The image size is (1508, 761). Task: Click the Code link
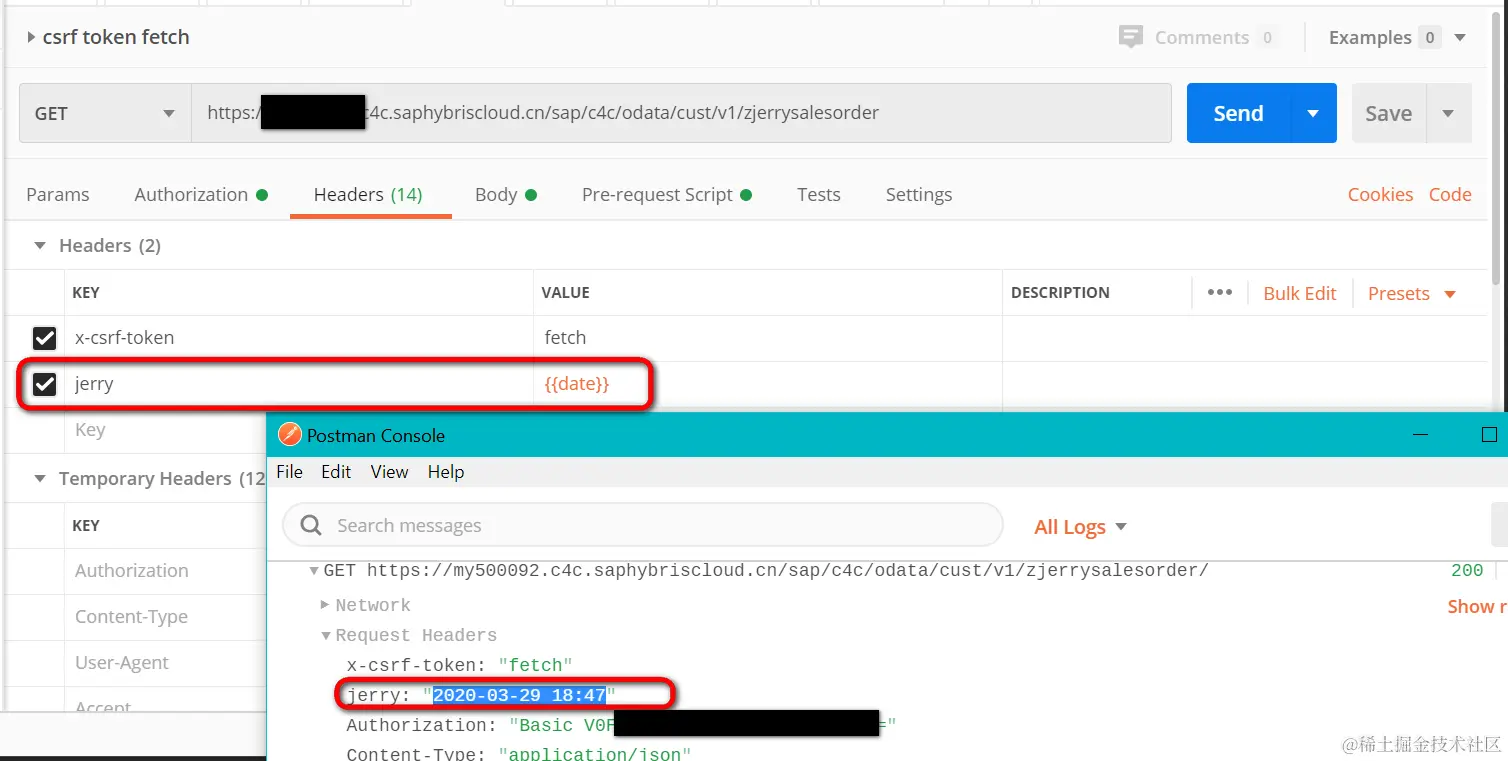coord(1450,194)
